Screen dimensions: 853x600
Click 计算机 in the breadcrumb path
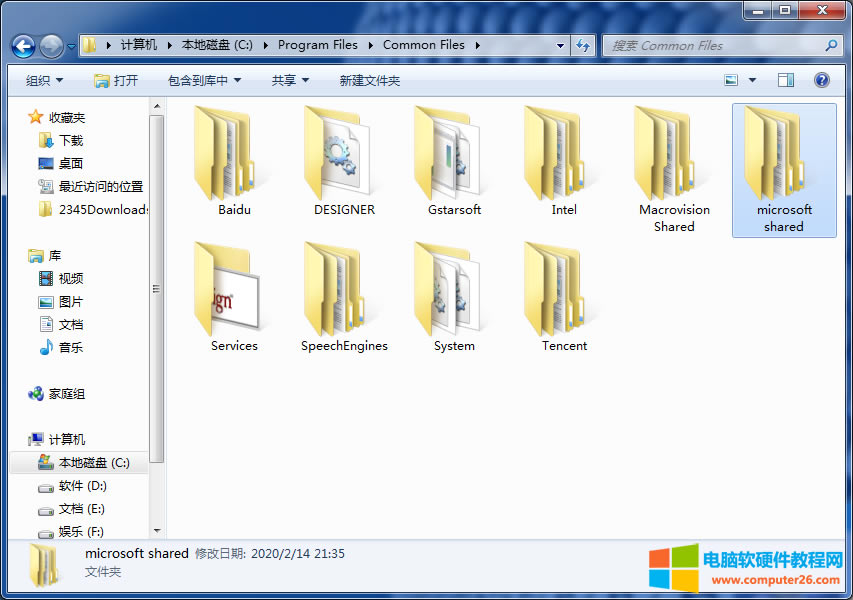point(139,45)
